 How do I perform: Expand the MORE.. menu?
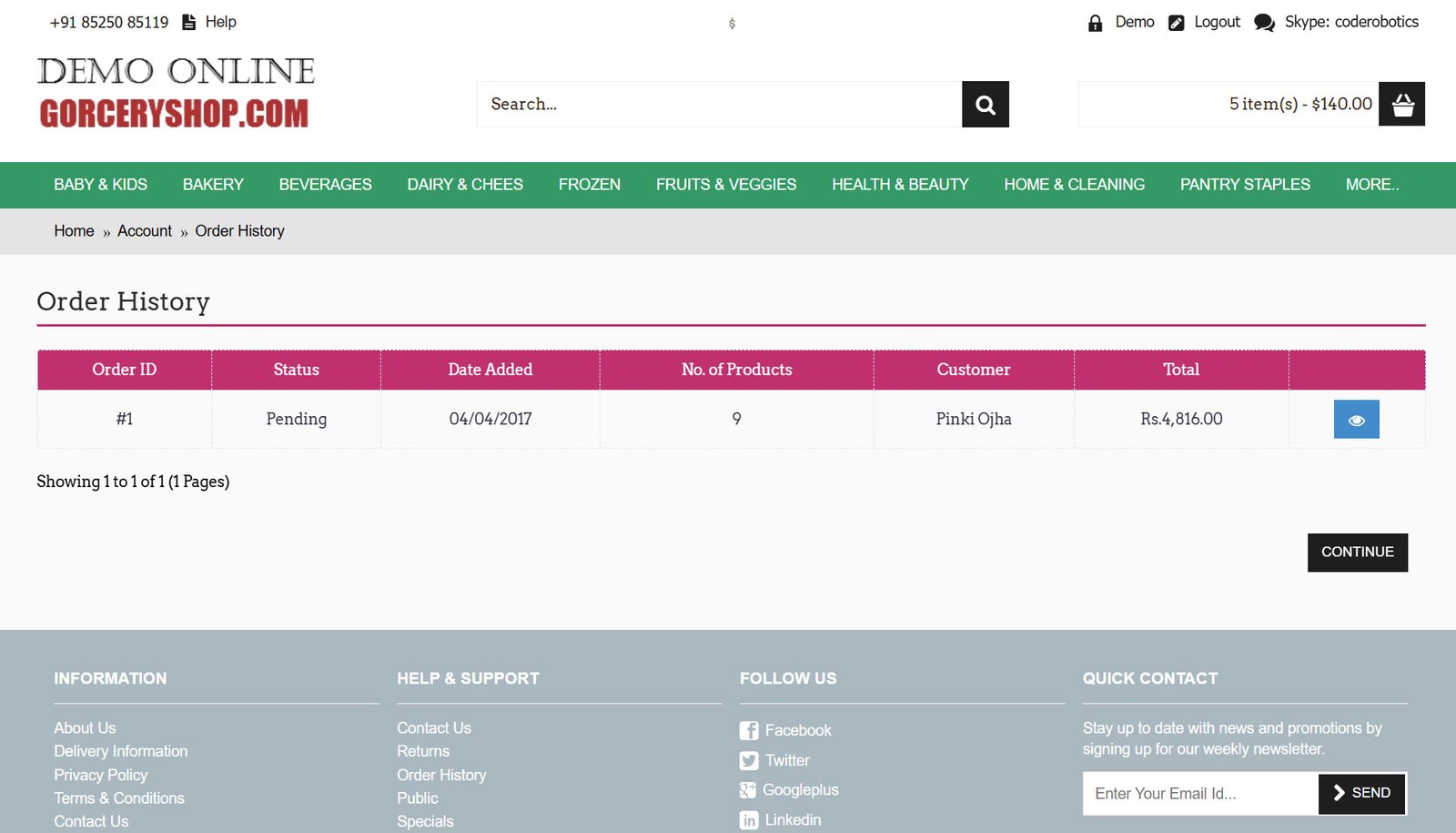coord(1372,185)
